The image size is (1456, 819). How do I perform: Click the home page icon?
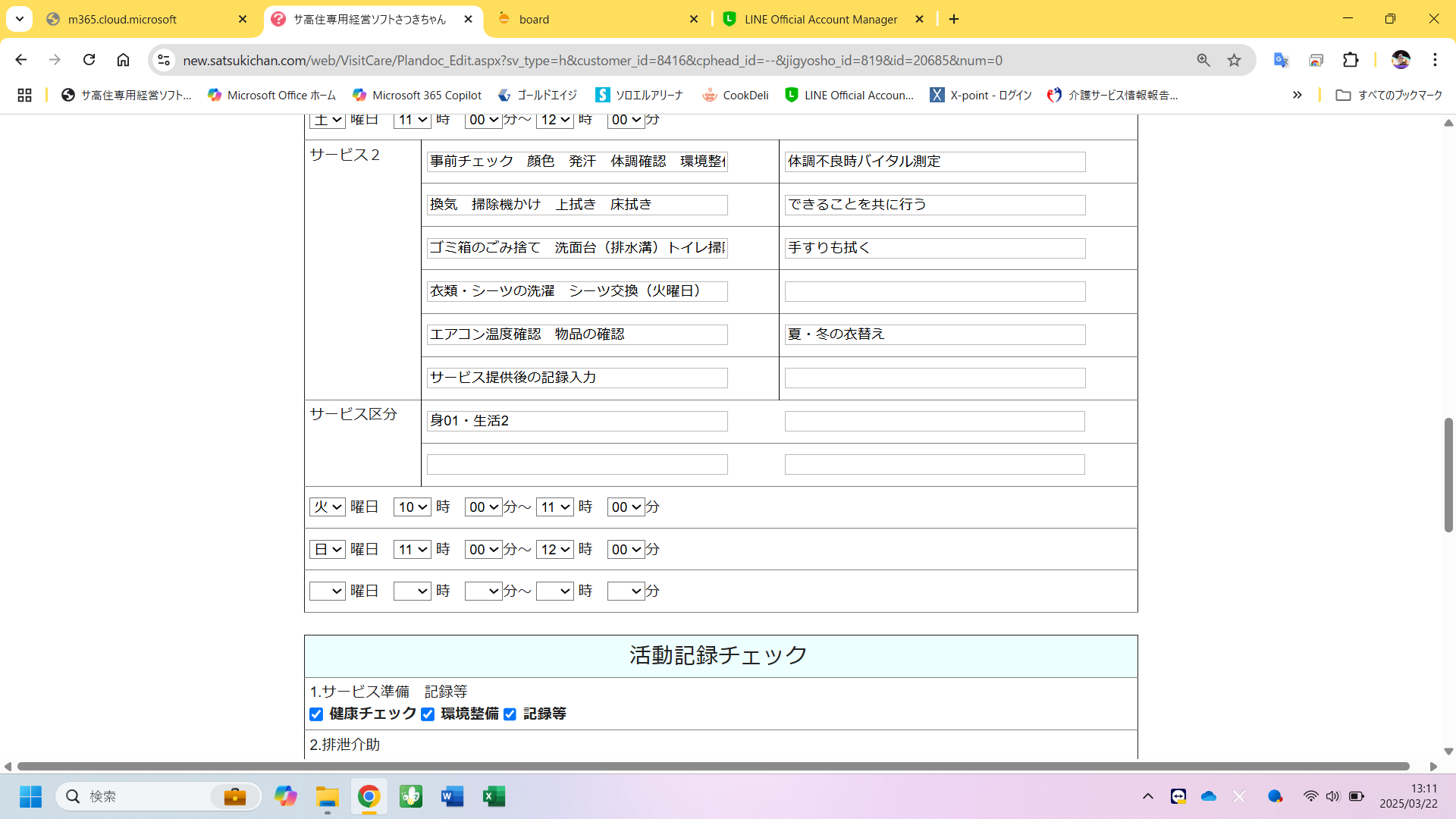[123, 60]
